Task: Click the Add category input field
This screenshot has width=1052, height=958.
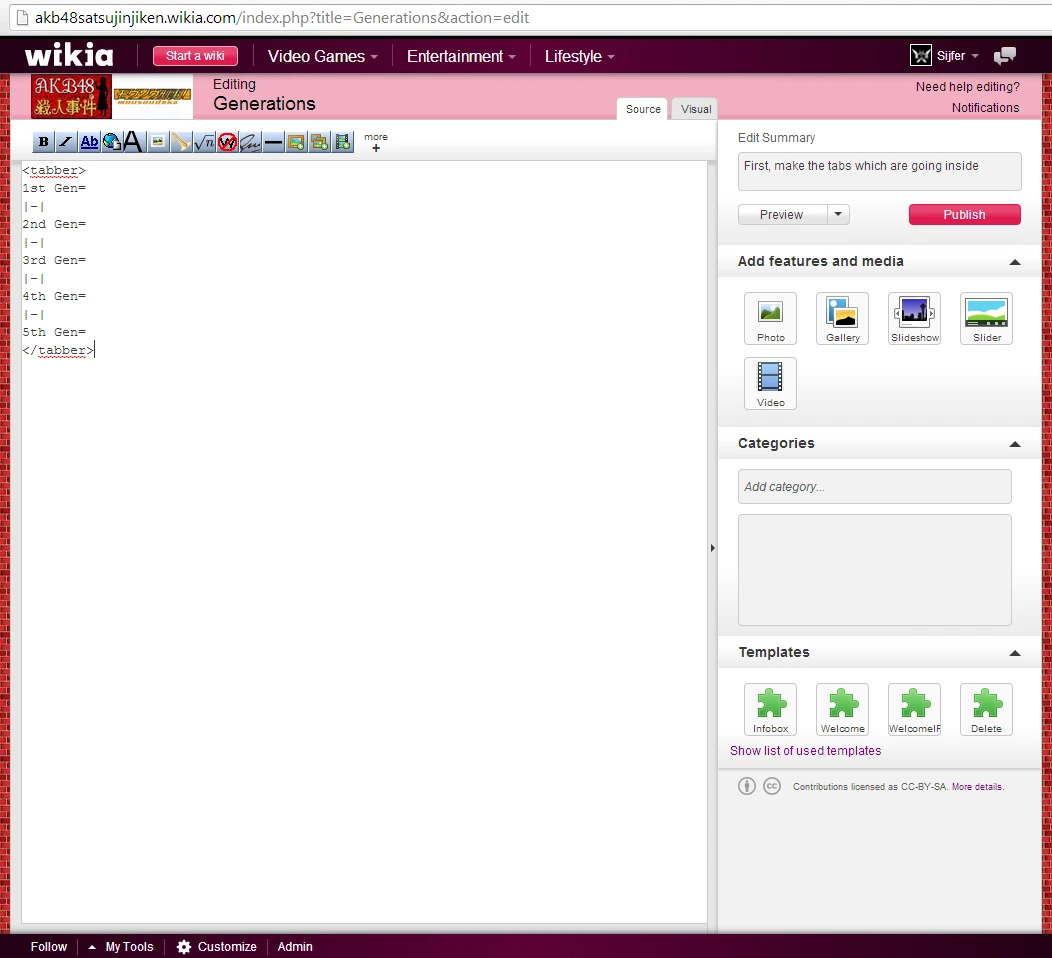Action: coord(874,487)
